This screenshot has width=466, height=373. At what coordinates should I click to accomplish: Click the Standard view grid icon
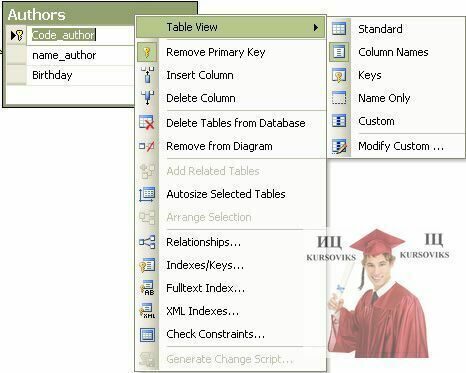click(x=339, y=29)
